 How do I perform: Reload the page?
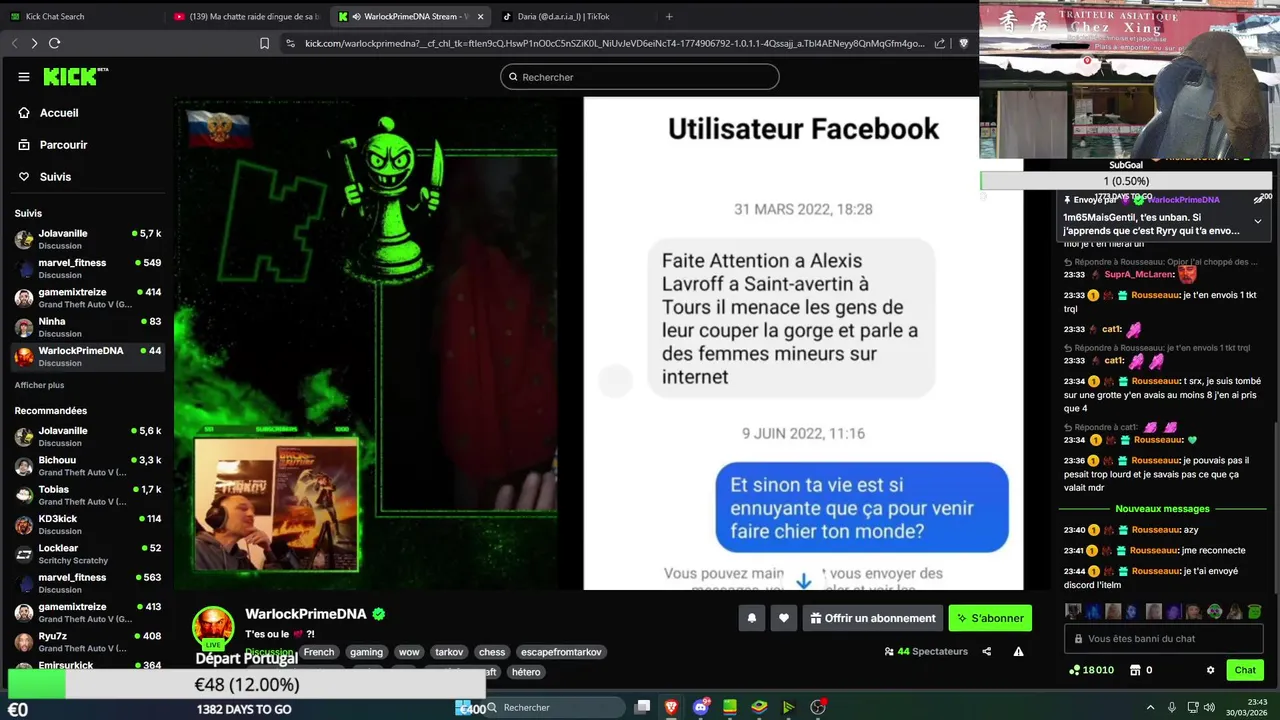tap(54, 43)
